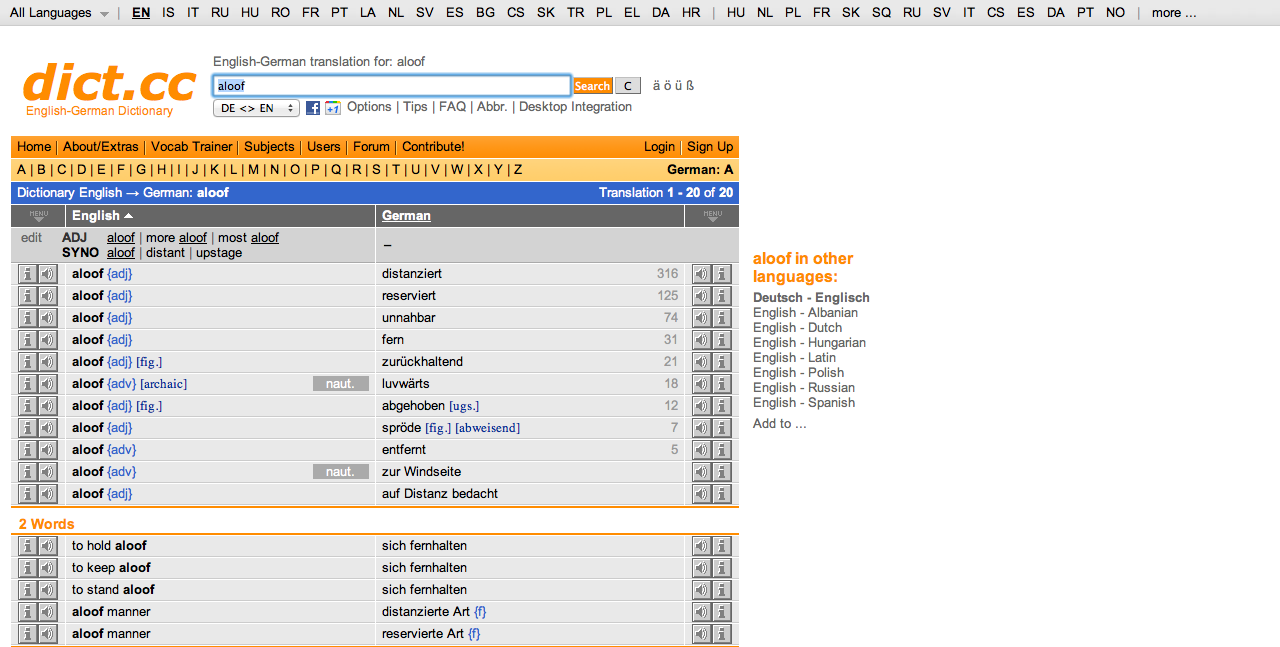Click the Login link
Screen dimensions: 1280x647
coord(659,147)
